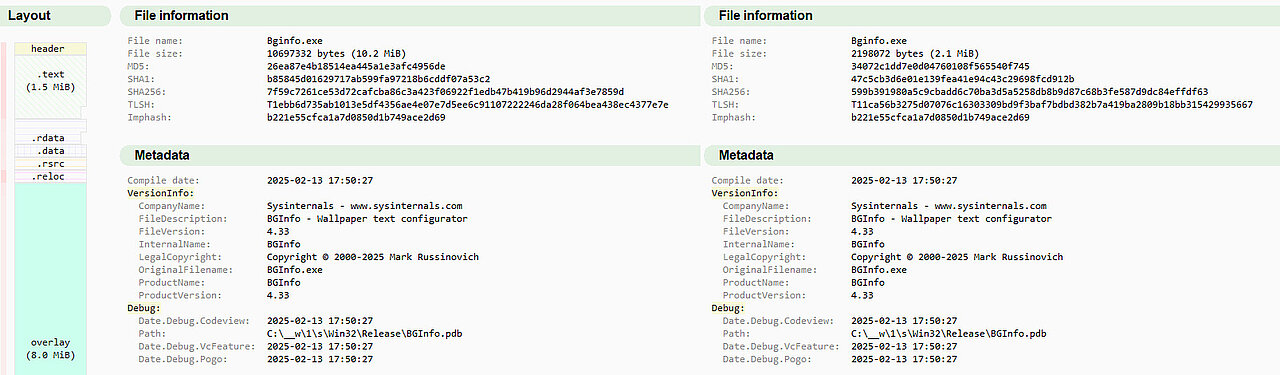The height and width of the screenshot is (375, 1280).
Task: Select the .rsrc section block
Action: pos(50,164)
